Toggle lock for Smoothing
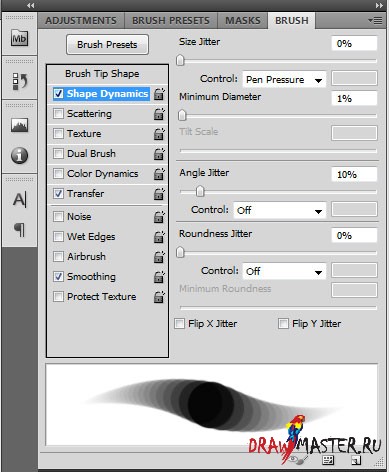 pyautogui.click(x=159, y=277)
